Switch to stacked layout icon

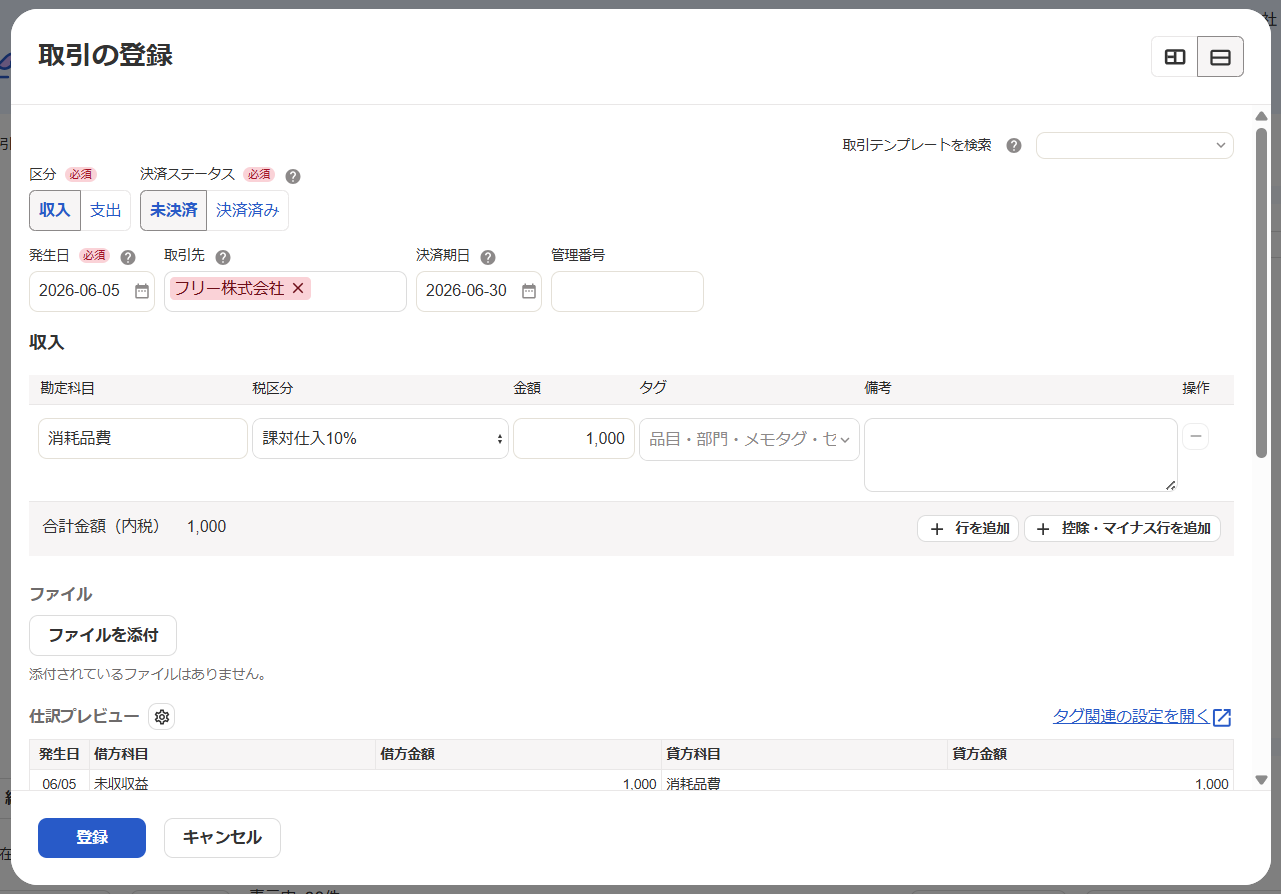tap(1220, 57)
